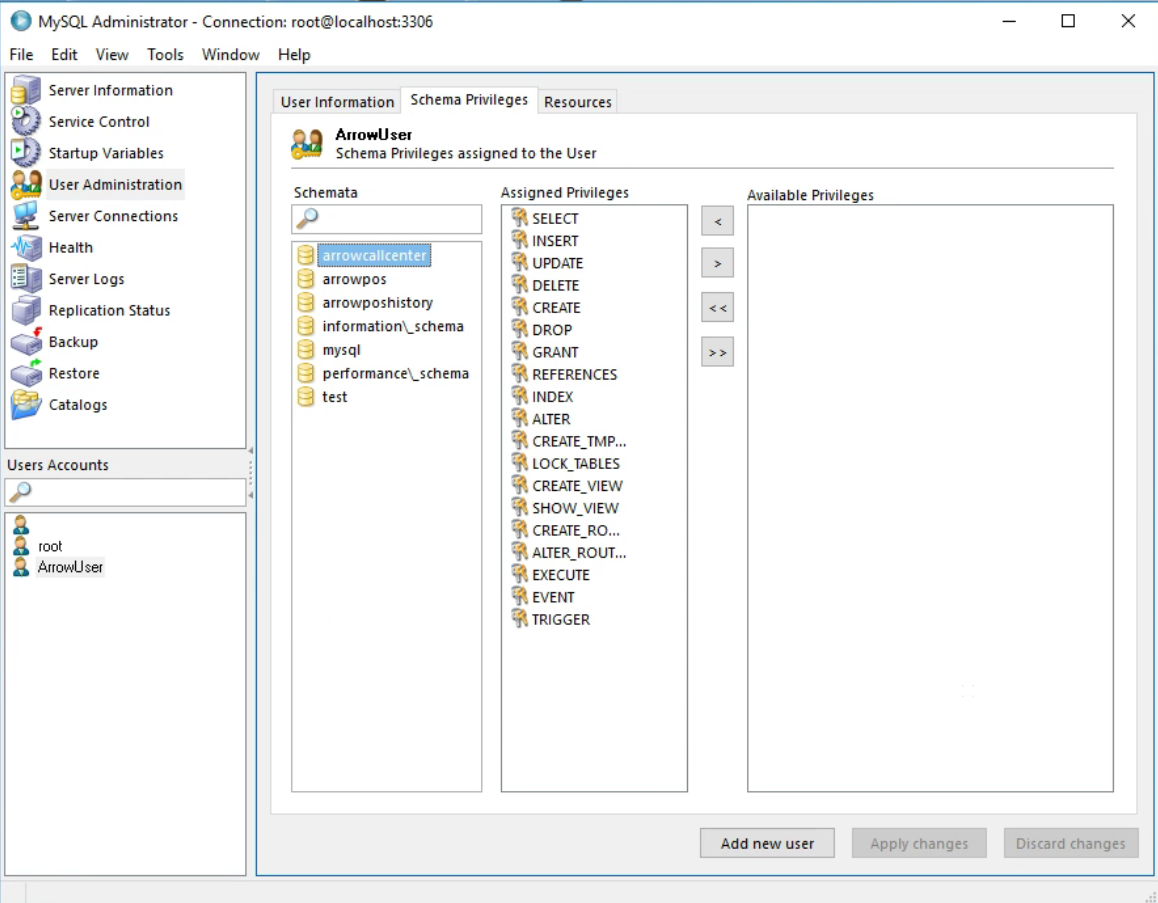Viewport: 1158px width, 903px height.
Task: Open the Server Logs icon
Action: [x=26, y=278]
